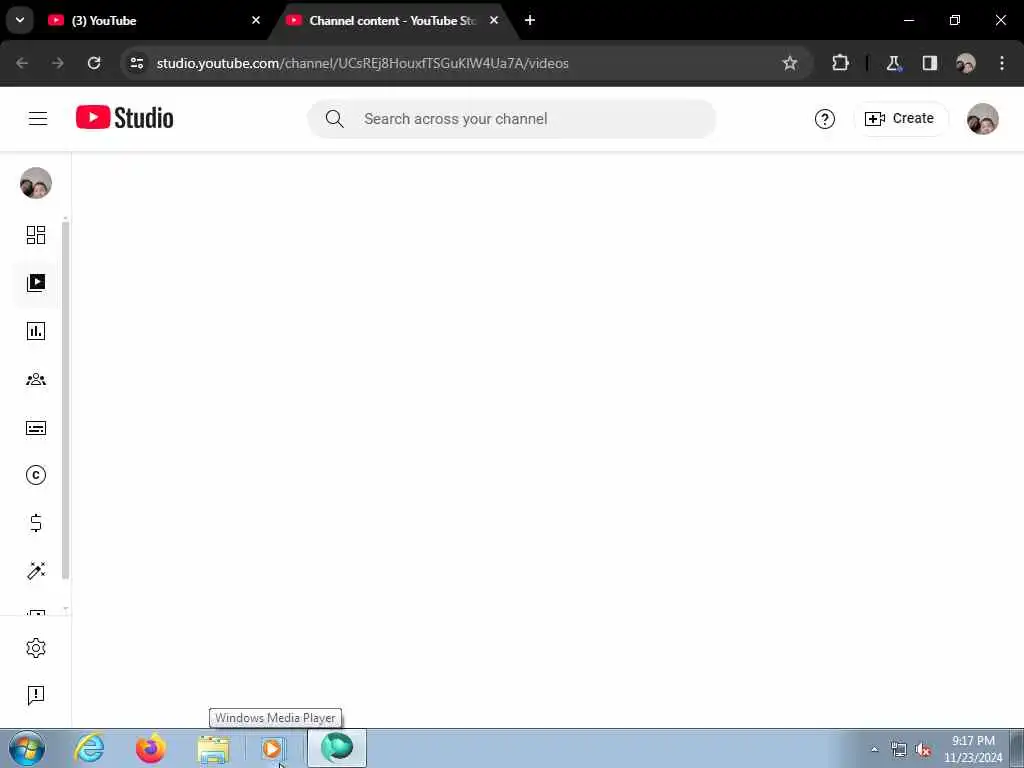View site information icon in the address bar
Image resolution: width=1024 pixels, height=768 pixels.
(136, 63)
